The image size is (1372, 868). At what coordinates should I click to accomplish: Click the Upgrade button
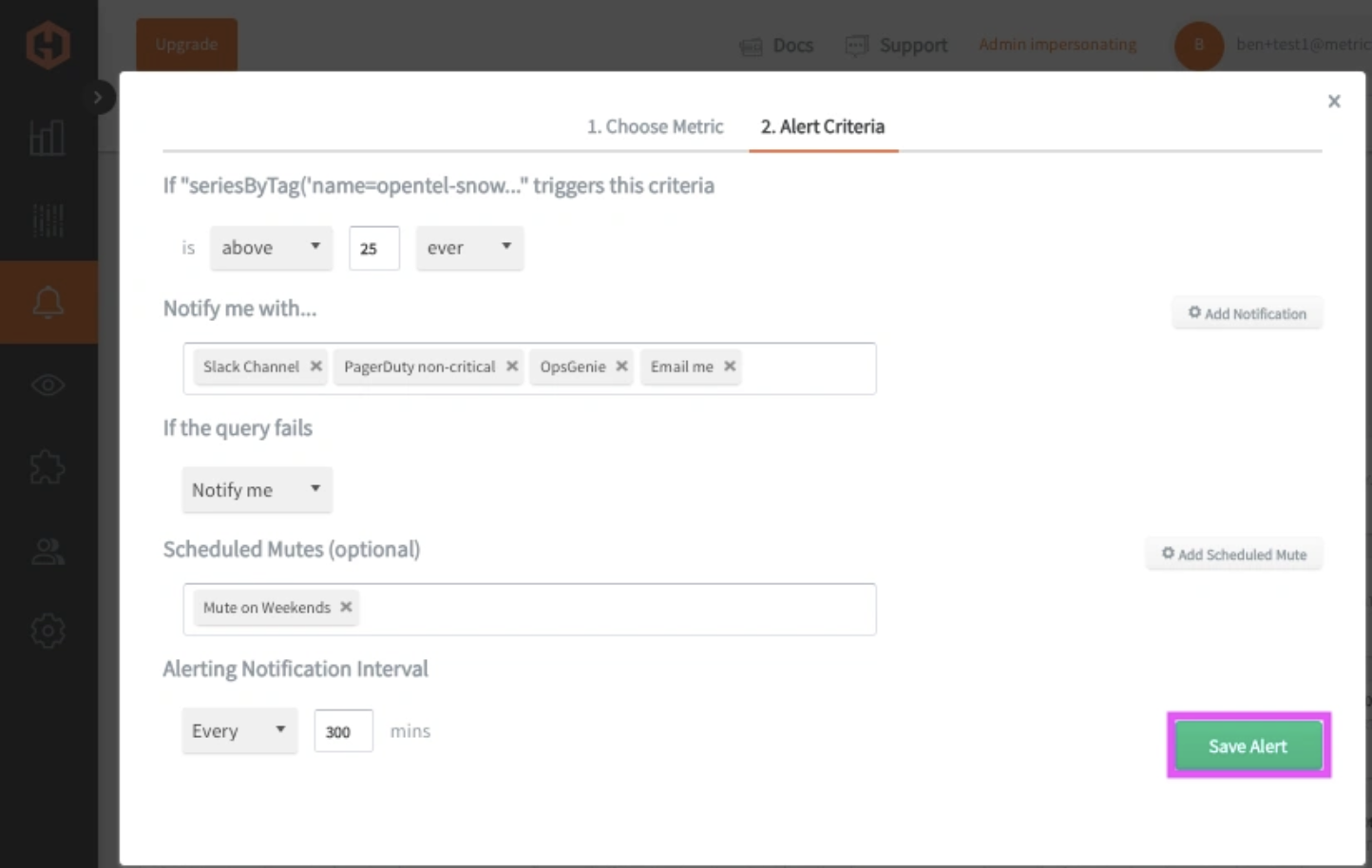coord(186,45)
